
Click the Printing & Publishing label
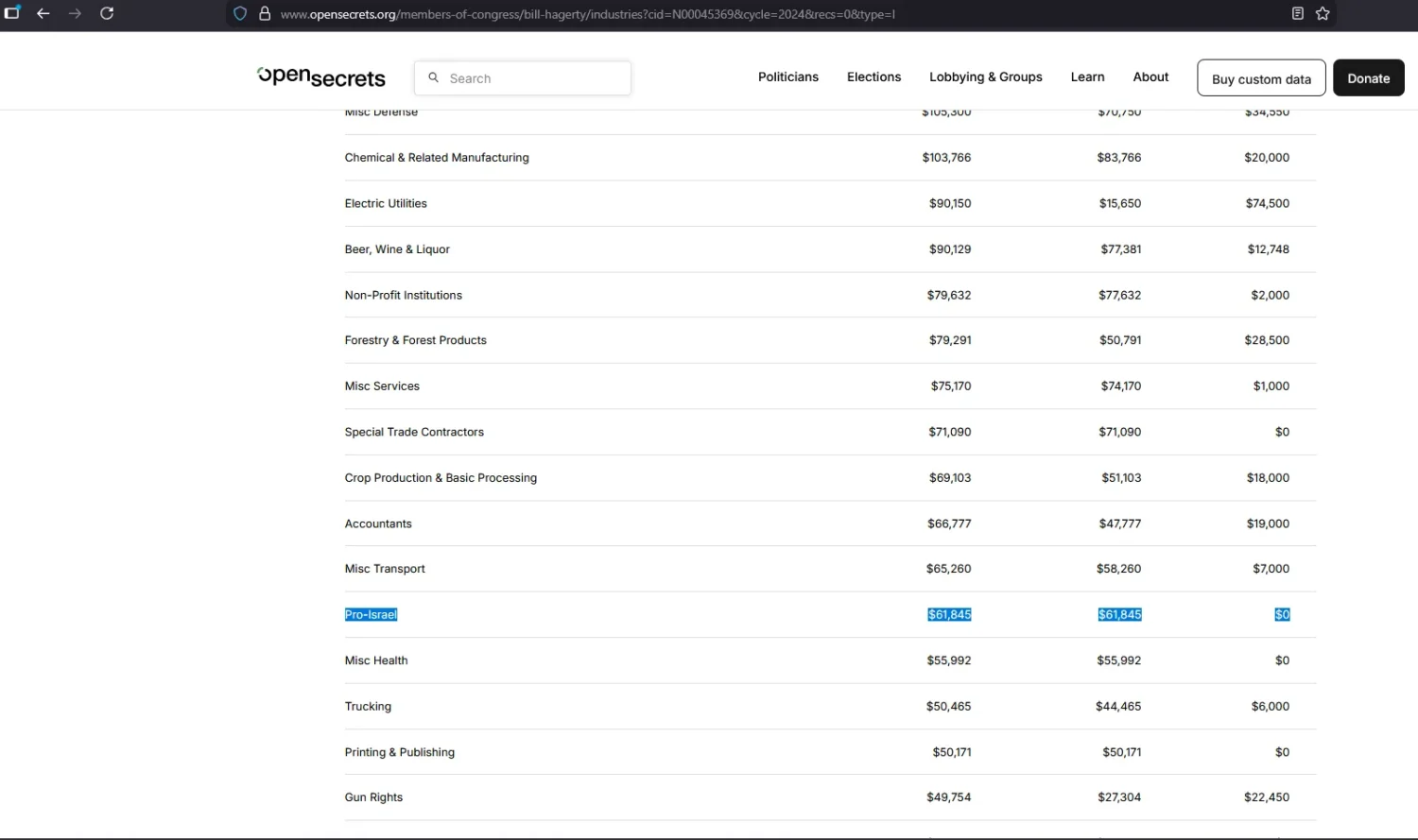[400, 752]
